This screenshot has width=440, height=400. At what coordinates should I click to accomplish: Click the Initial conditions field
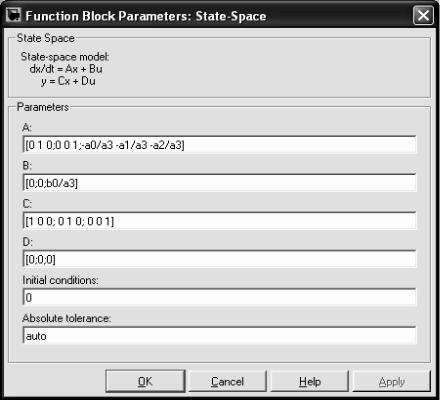219,297
